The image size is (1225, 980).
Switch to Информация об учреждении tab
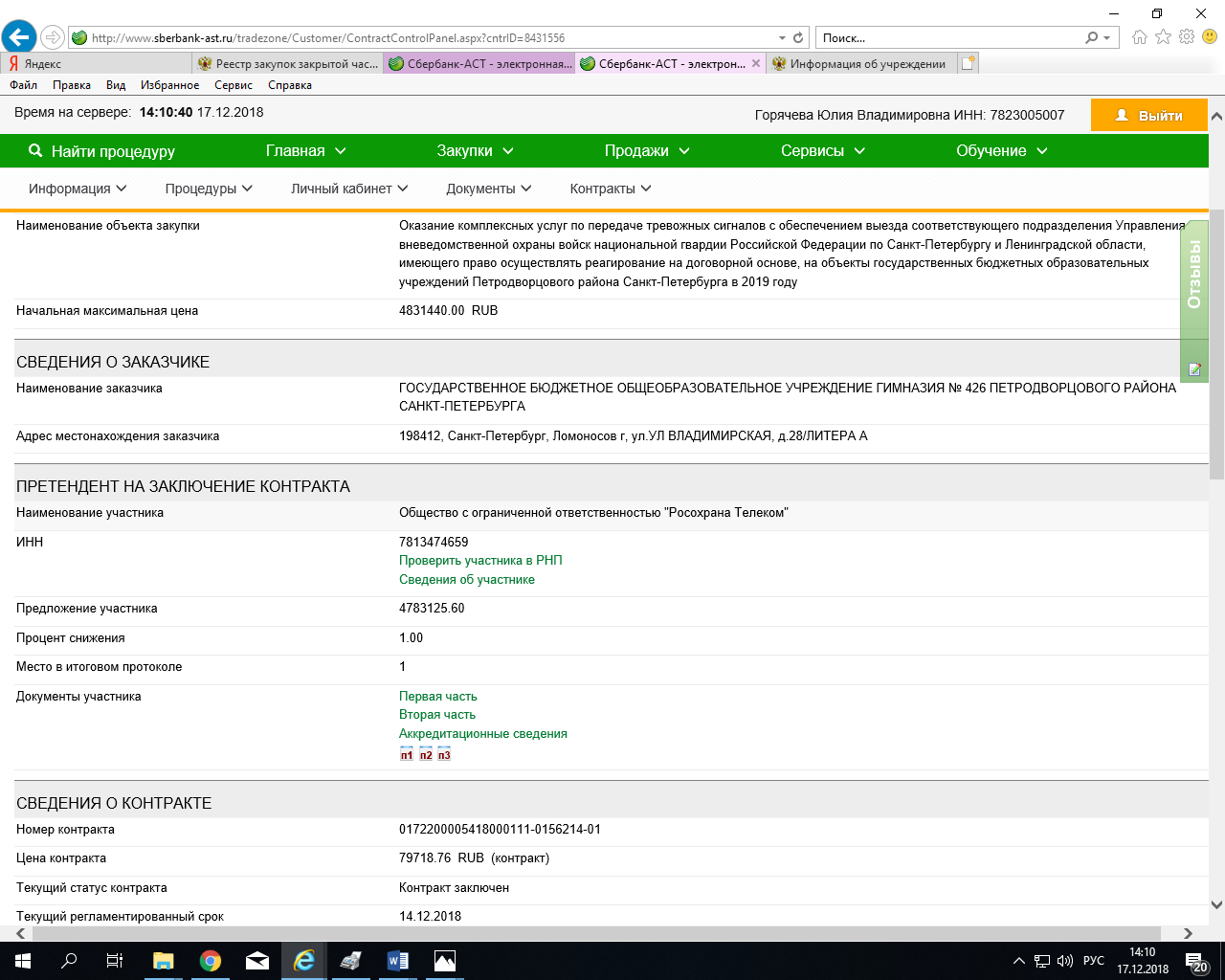click(861, 64)
